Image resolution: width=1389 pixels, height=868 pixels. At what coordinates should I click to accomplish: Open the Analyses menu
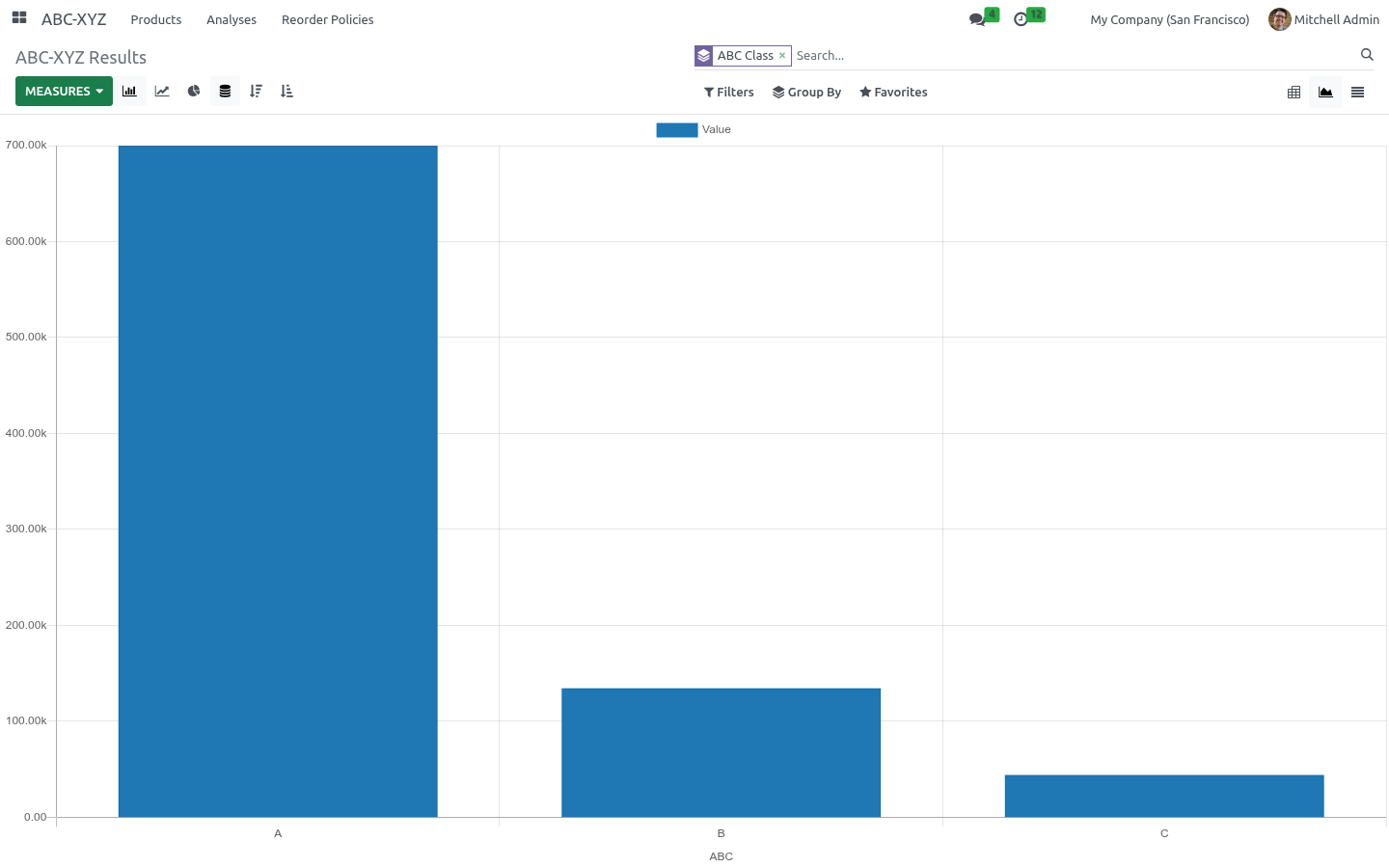(231, 19)
